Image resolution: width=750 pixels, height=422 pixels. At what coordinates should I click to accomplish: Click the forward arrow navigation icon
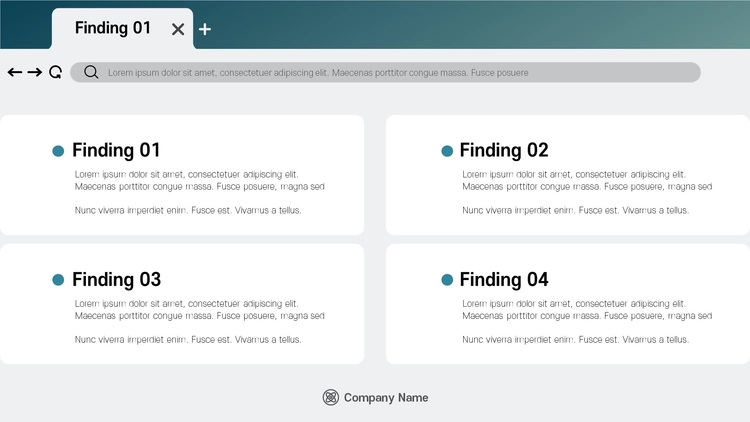34,72
